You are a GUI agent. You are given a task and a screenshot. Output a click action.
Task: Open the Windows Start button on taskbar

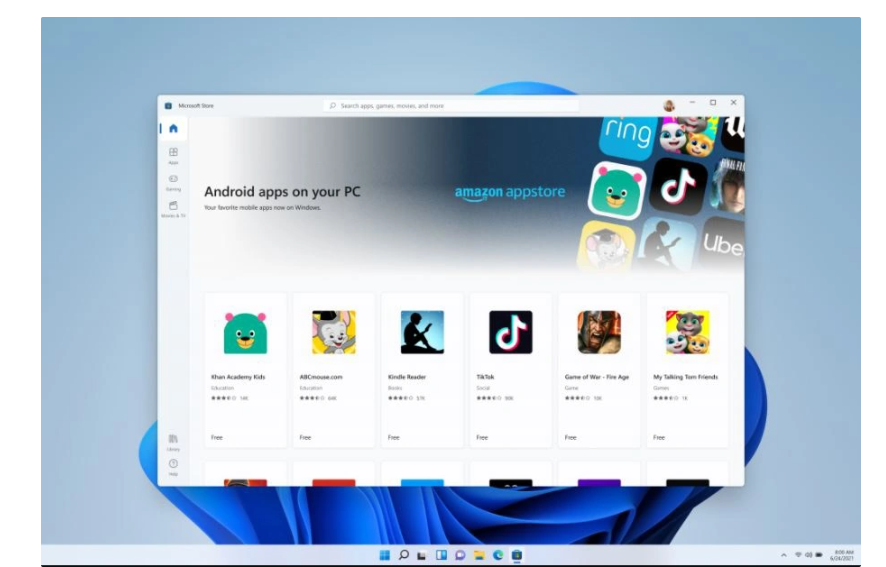point(385,555)
